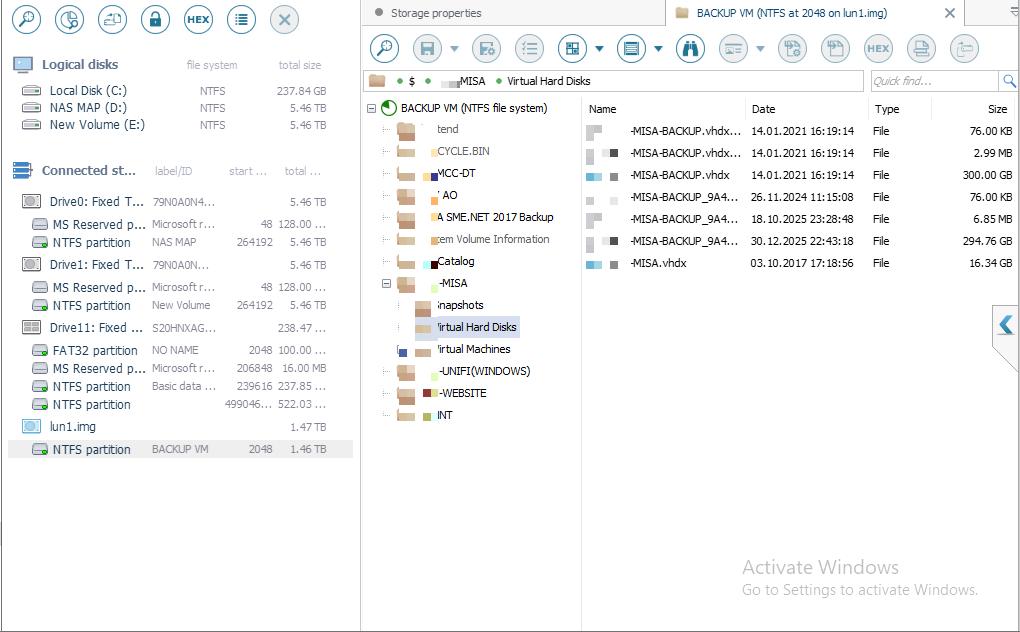Select the BACKUP VM NTFS partition under lun1.img
The width and height of the screenshot is (1020, 632).
coord(180,449)
